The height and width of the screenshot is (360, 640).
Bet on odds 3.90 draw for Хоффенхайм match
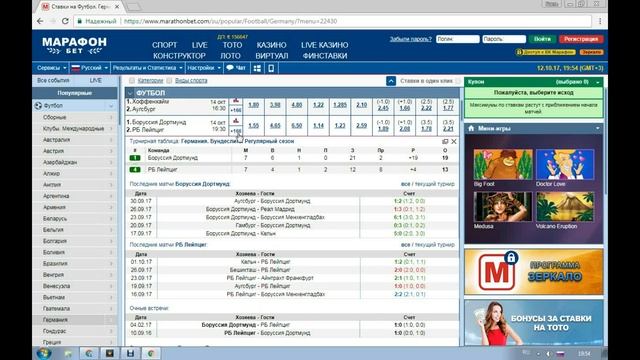click(x=275, y=105)
